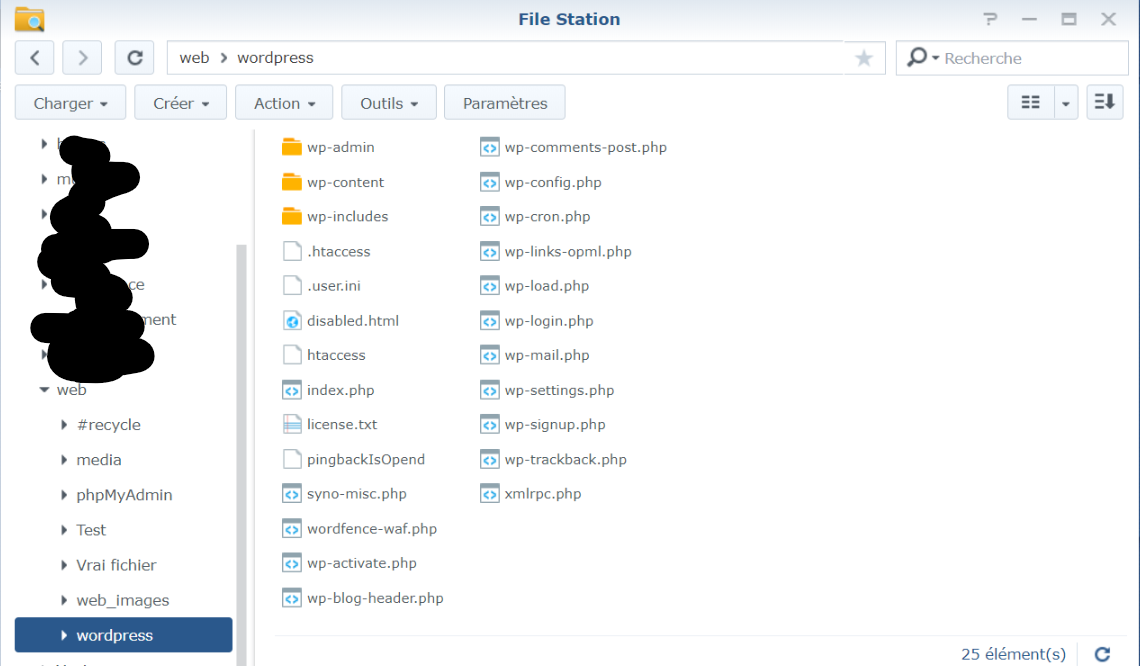This screenshot has height=666, width=1140.
Task: Click the web breadcrumb in the path bar
Action: [194, 57]
